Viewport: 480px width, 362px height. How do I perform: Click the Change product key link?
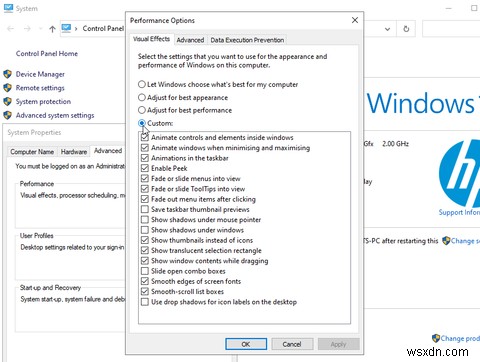(460, 338)
